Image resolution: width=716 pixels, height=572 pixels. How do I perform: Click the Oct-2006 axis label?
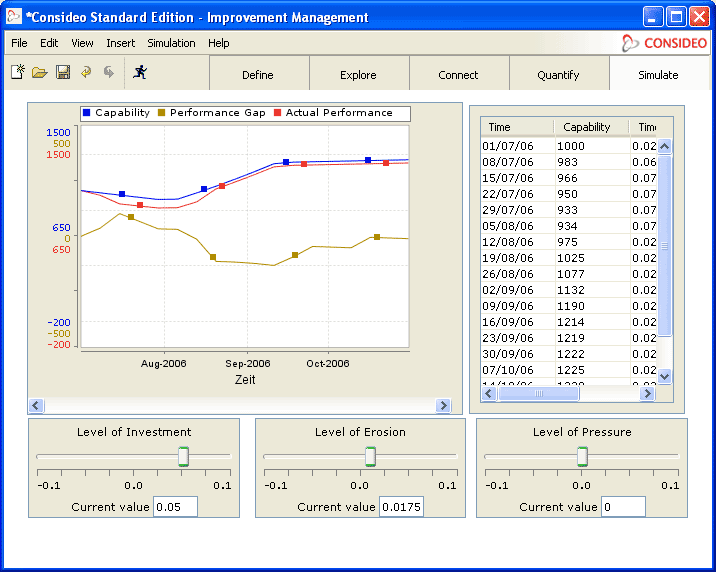pos(328,364)
